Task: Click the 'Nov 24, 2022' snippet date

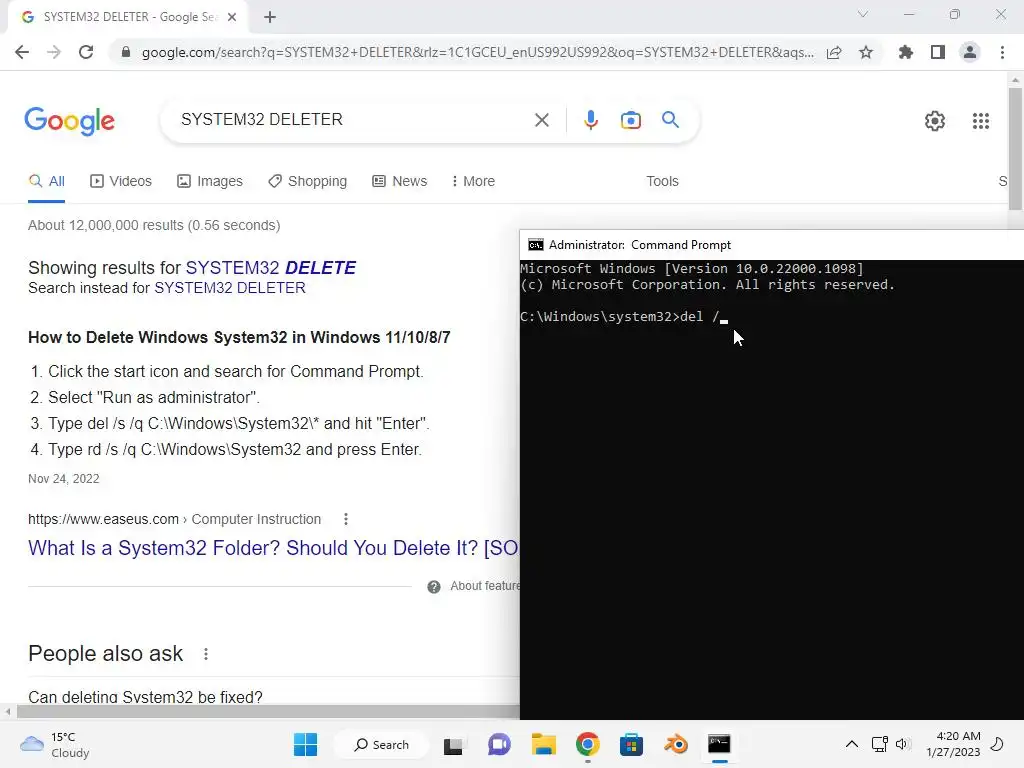Action: click(x=63, y=479)
